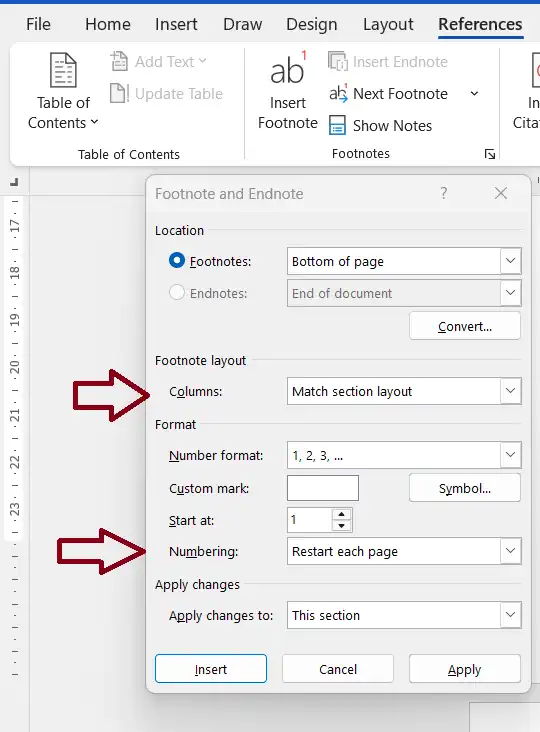Click the Show Notes icon
Image resolution: width=540 pixels, height=732 pixels.
pyautogui.click(x=337, y=126)
